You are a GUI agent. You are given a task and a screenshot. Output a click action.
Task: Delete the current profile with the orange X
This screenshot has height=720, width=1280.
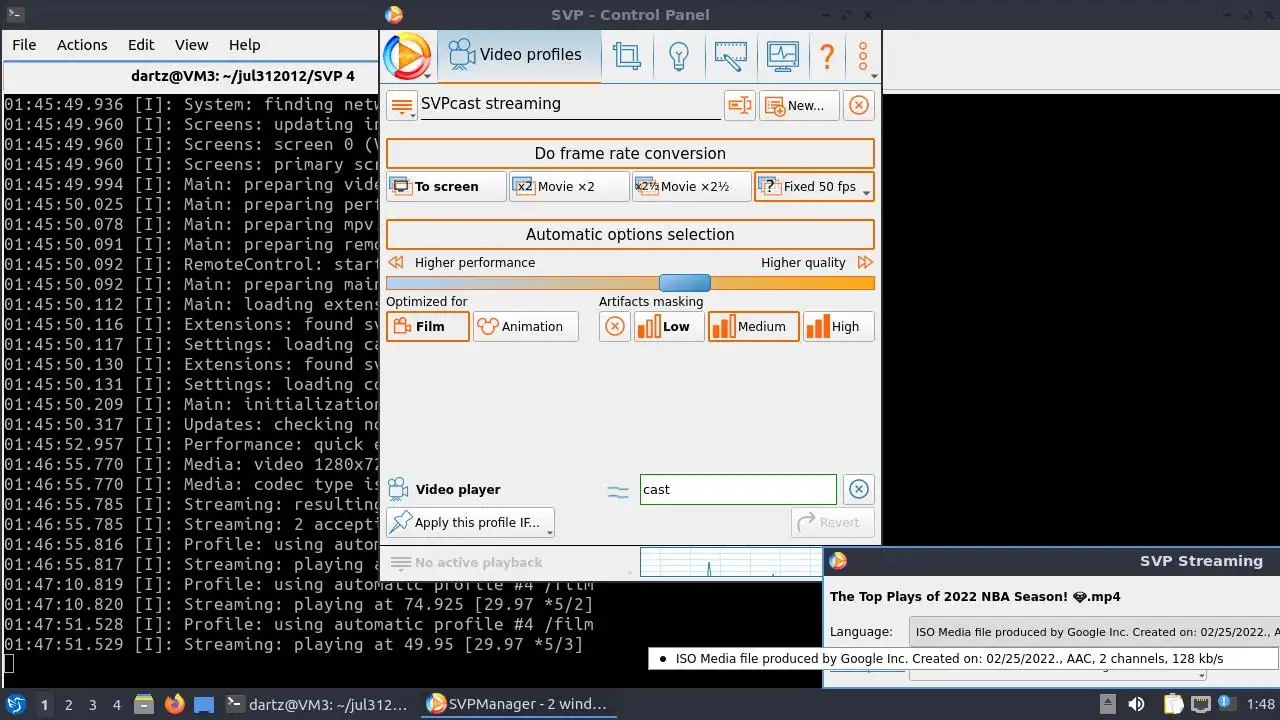click(858, 105)
